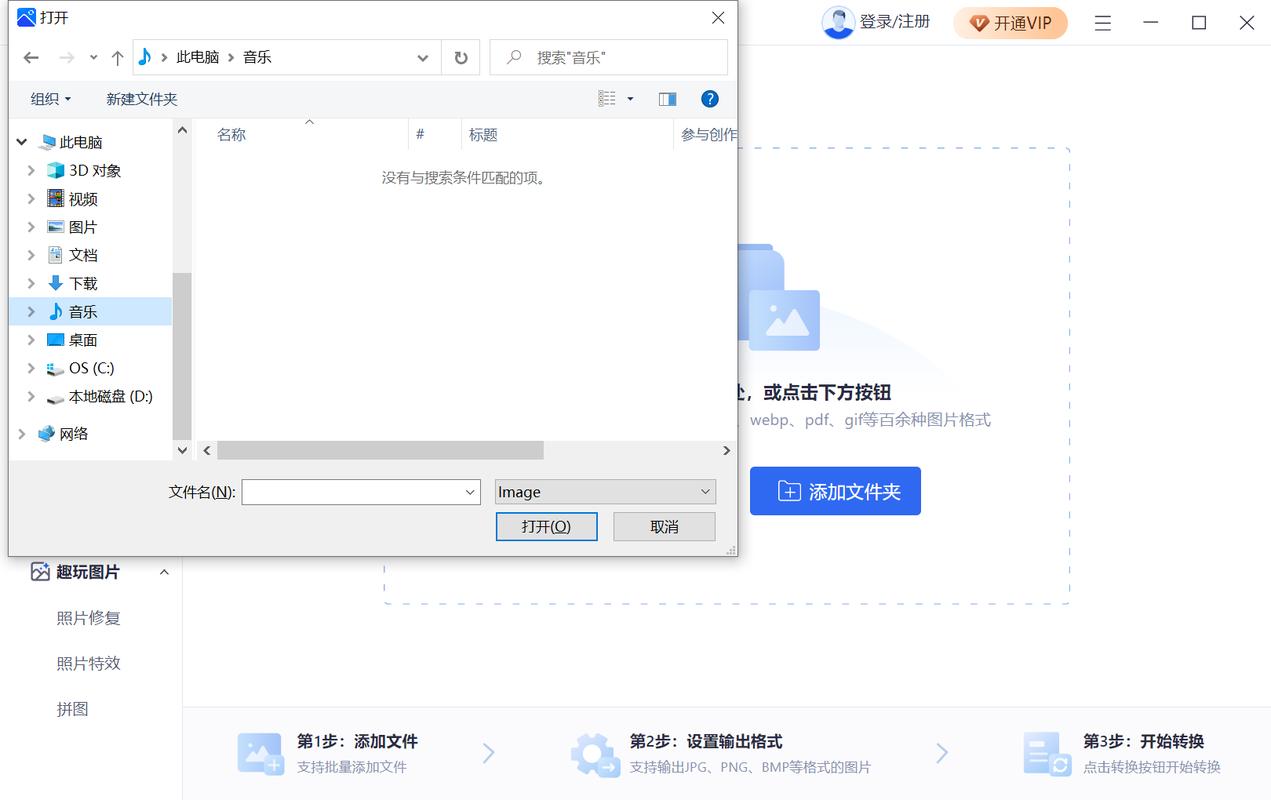Select 下载 folder in tree
Viewport: 1271px width, 800px height.
(83, 283)
